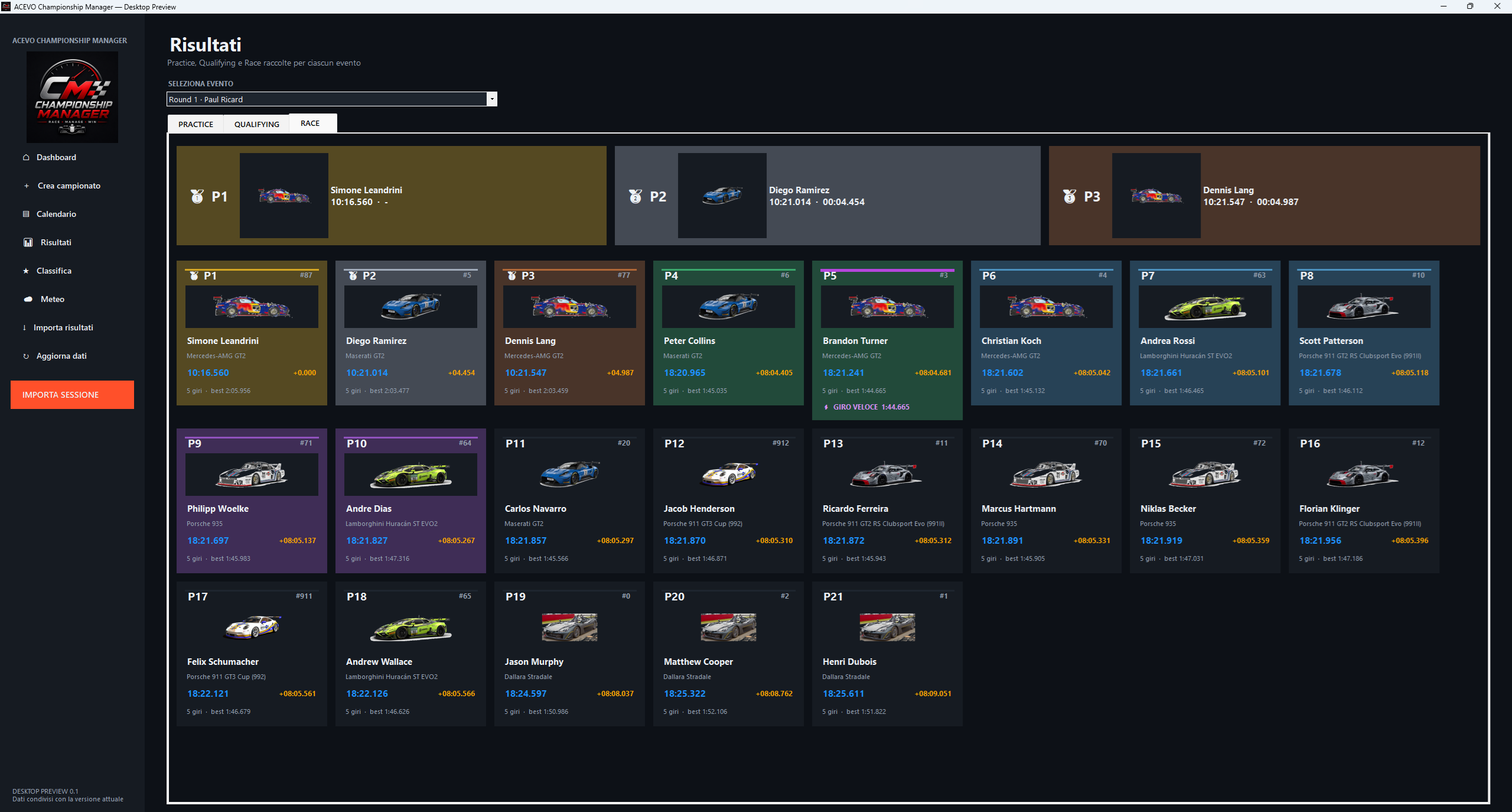
Task: Open Classifica from the sidebar
Action: (54, 271)
